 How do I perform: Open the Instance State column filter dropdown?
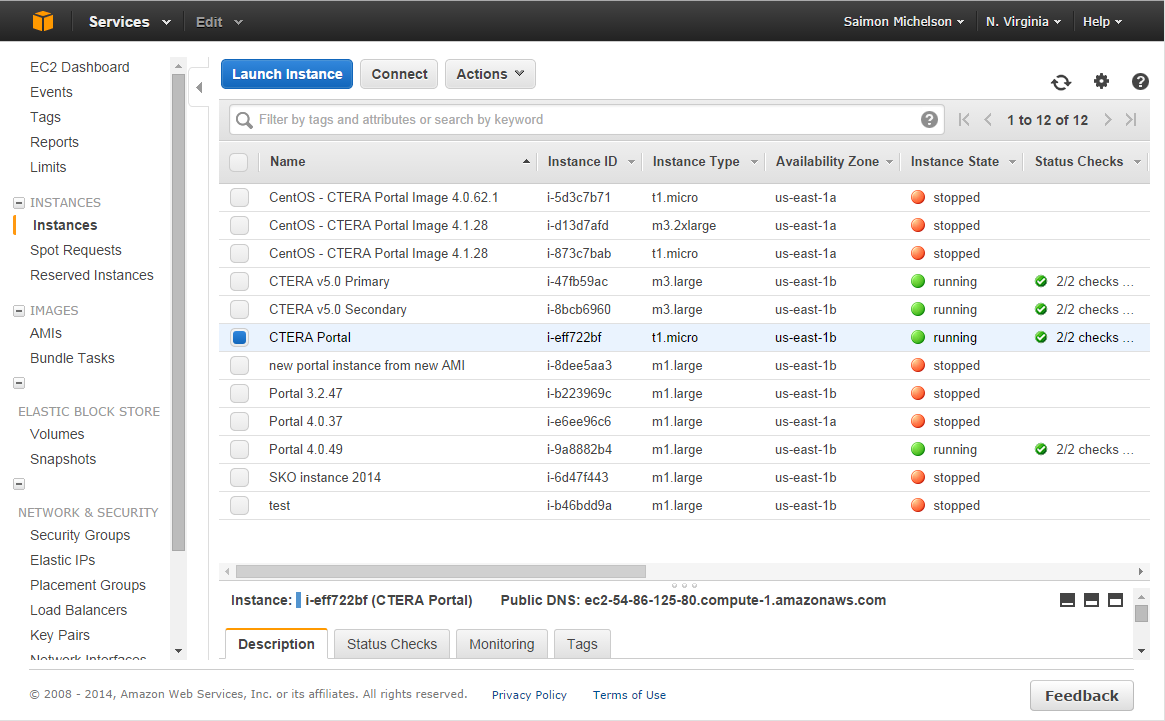click(1012, 162)
